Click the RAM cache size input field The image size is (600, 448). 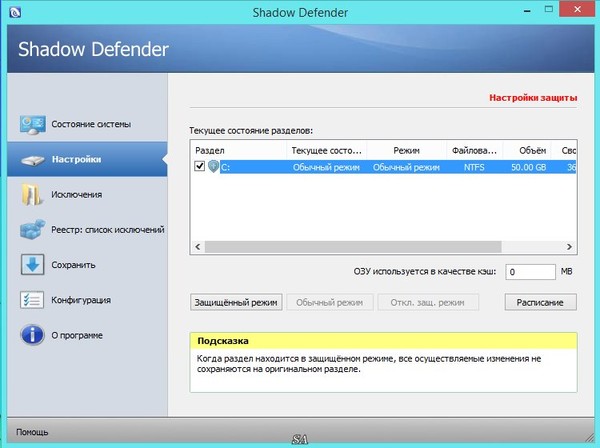(x=530, y=272)
